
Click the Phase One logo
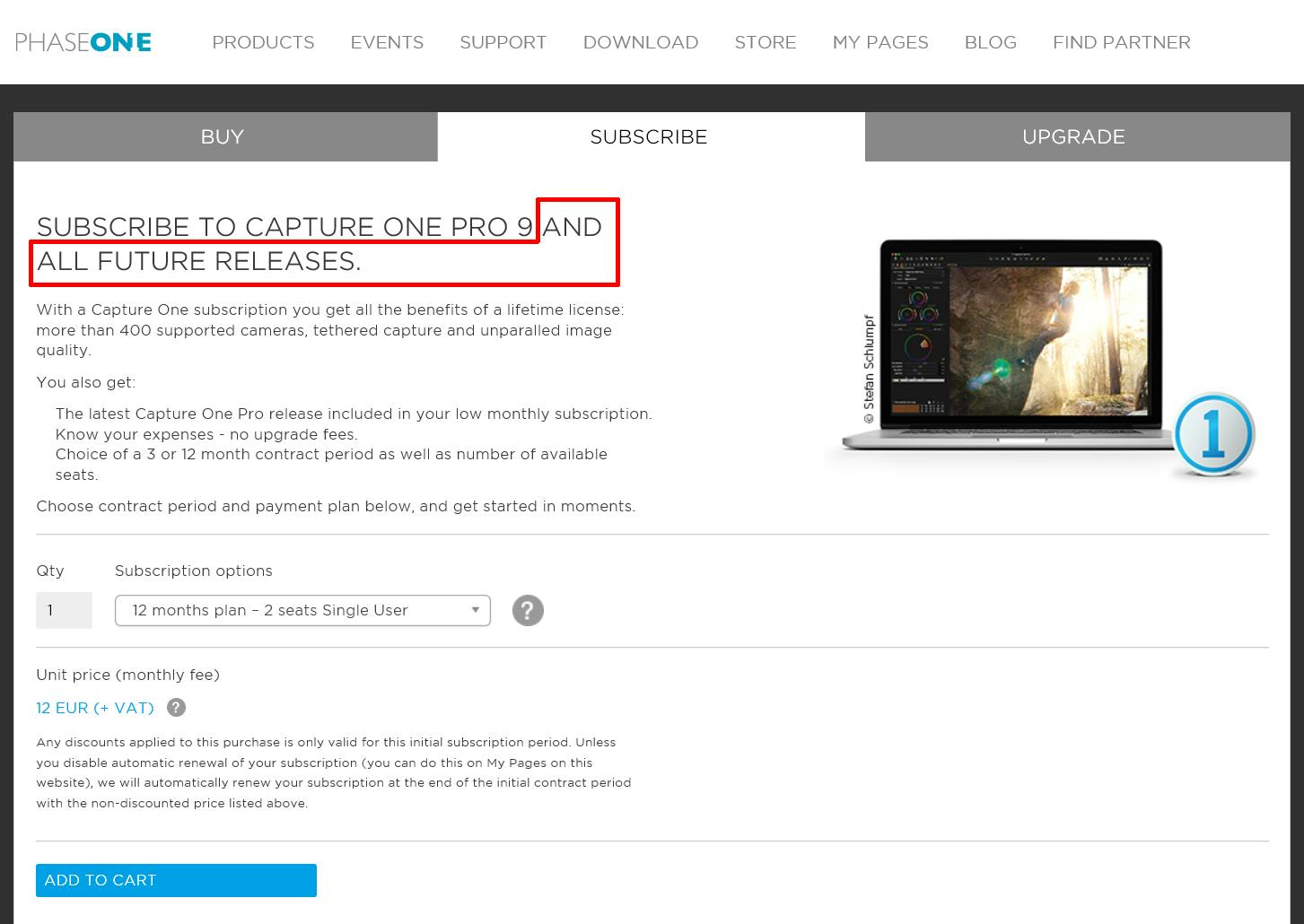point(83,42)
